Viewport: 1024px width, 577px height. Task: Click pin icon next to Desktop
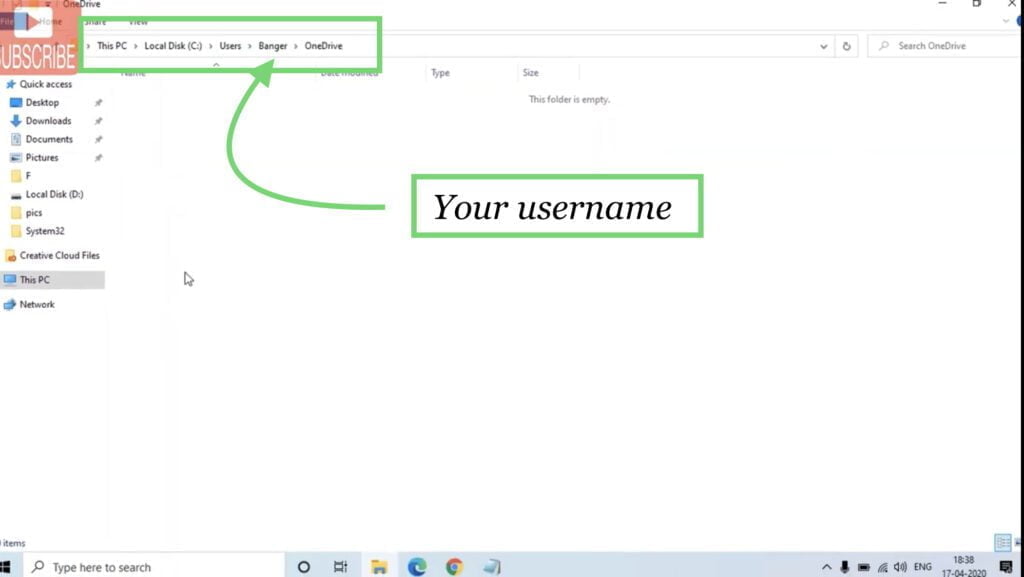[98, 102]
